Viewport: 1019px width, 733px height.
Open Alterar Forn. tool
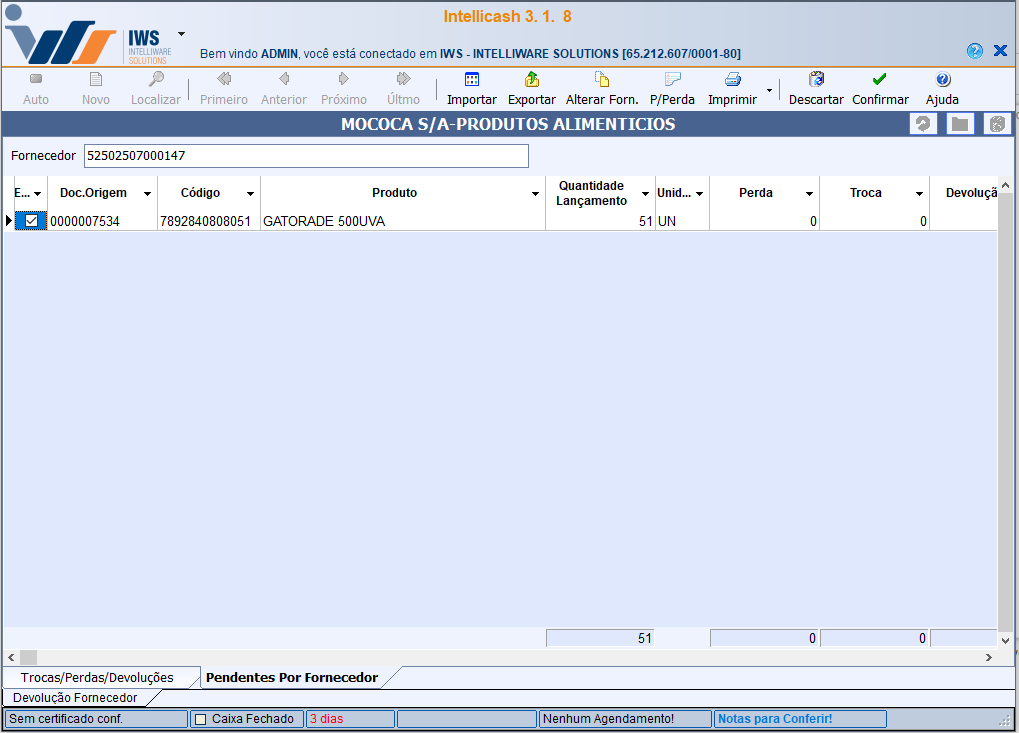tap(601, 80)
